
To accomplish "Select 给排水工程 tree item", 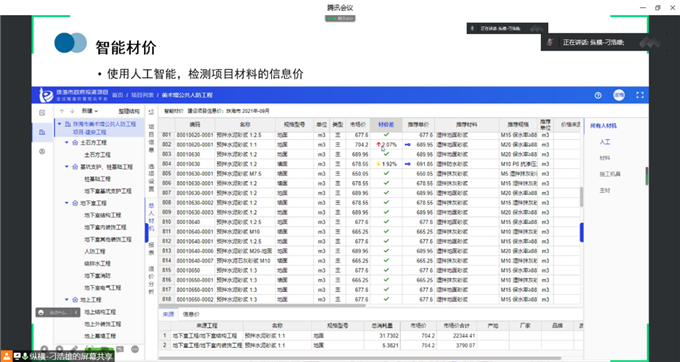I will pos(98,264).
